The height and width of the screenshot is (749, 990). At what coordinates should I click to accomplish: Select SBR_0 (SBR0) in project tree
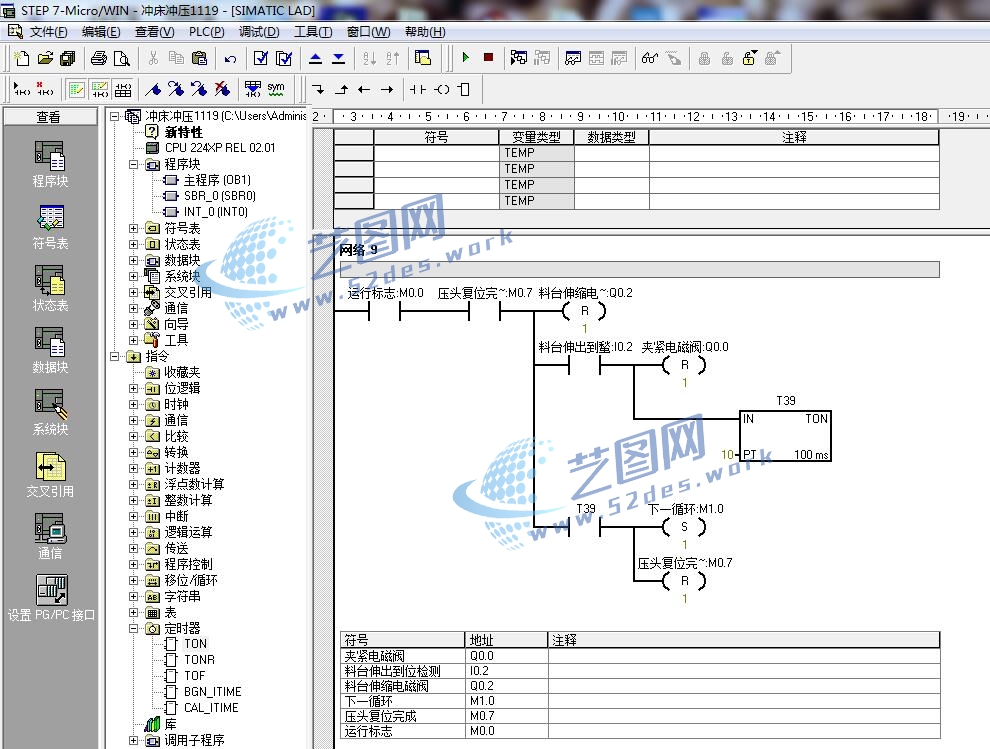[x=220, y=196]
